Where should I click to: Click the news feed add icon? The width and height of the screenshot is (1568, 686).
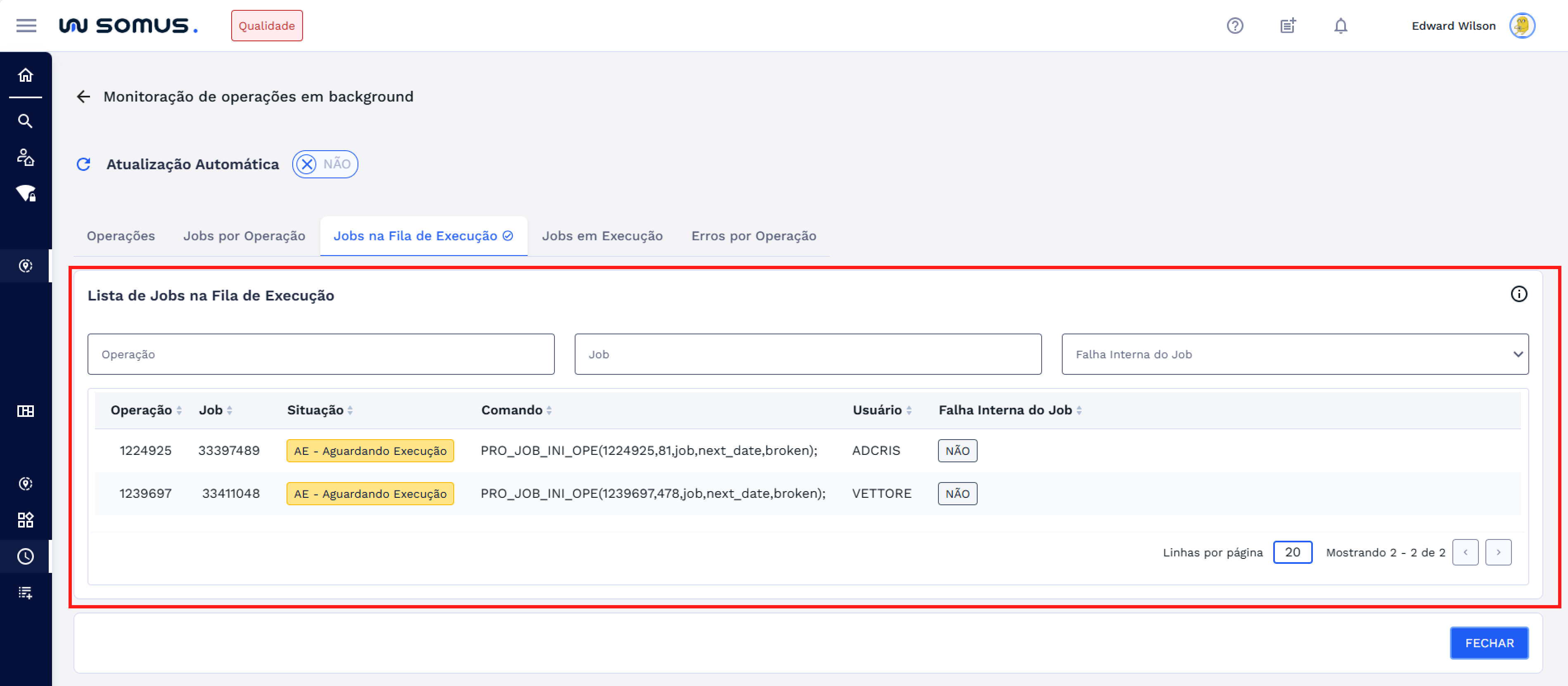[1287, 26]
